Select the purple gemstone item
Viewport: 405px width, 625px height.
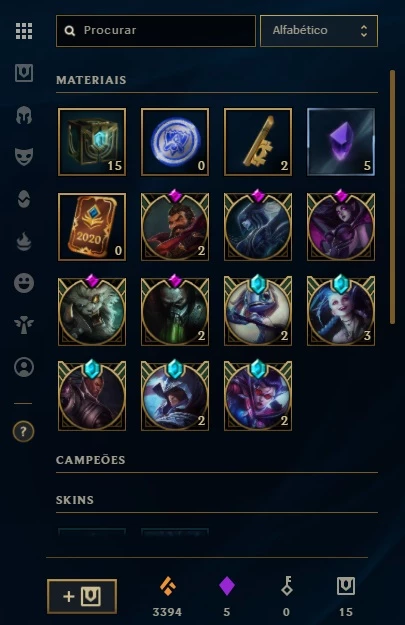tap(341, 142)
